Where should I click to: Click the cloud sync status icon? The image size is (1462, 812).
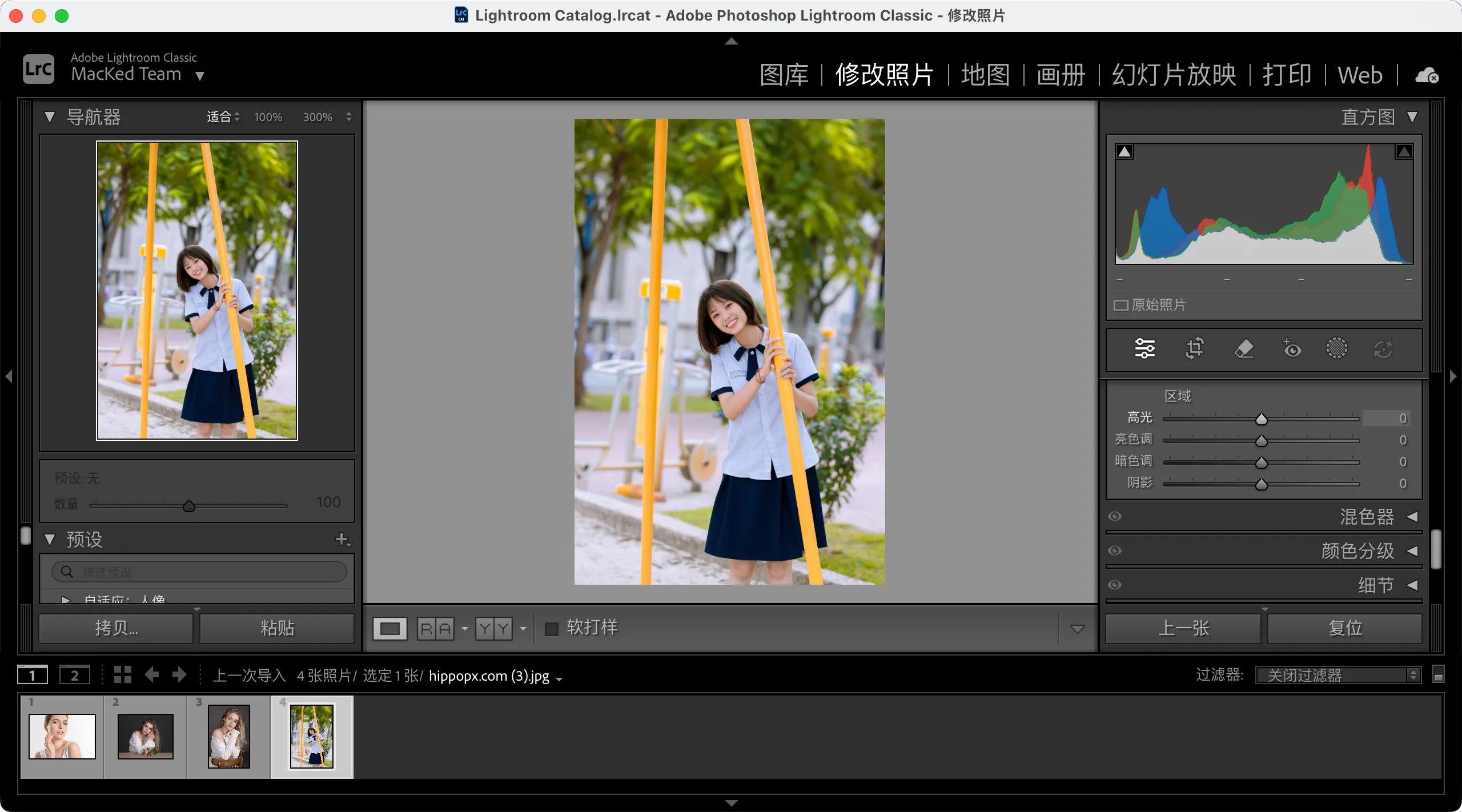[1427, 75]
